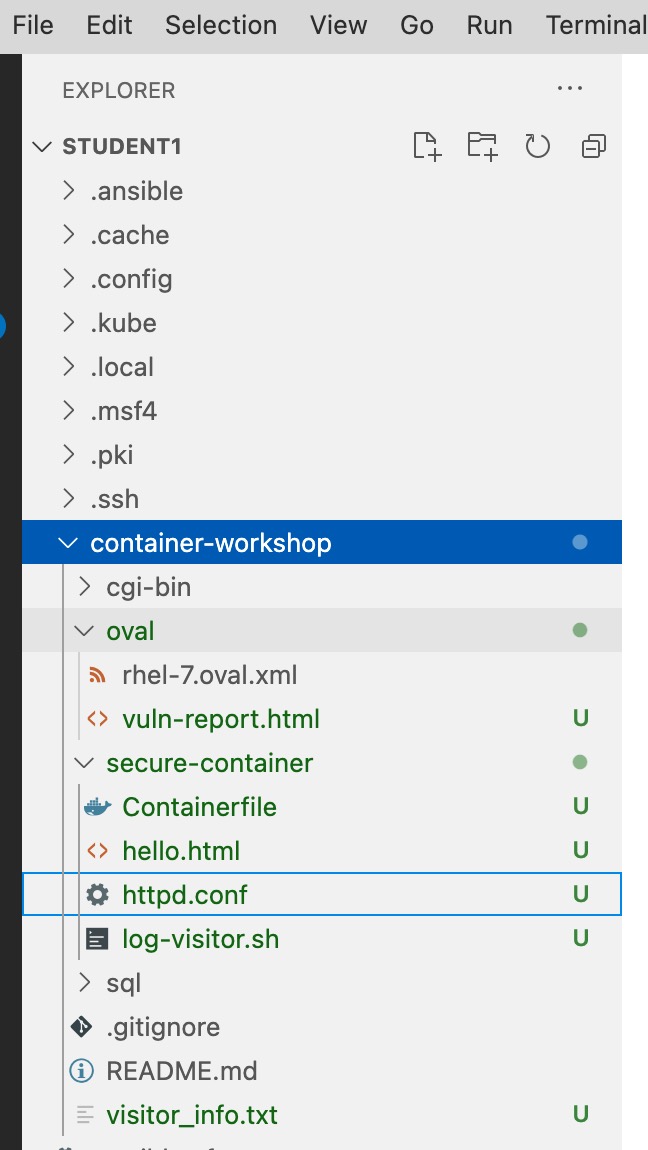The image size is (648, 1150).
Task: Open the vuln-report.html file
Action: point(221,719)
